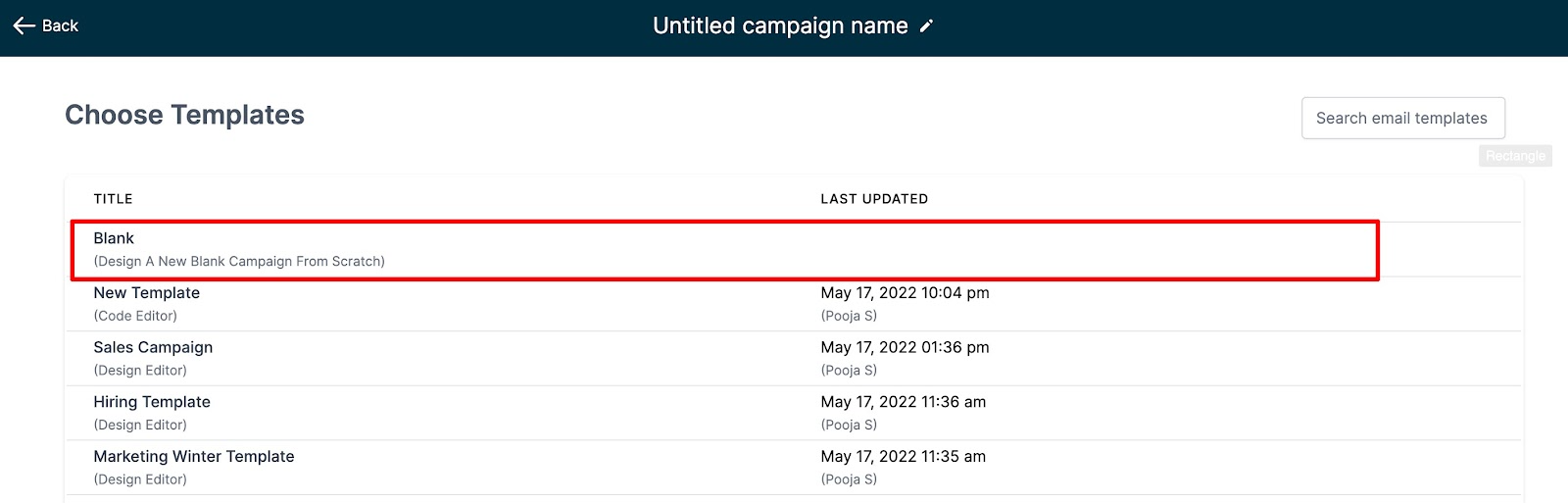Click the Code Editor subtitle text
Screen dimensions: 1568x503
(x=135, y=316)
